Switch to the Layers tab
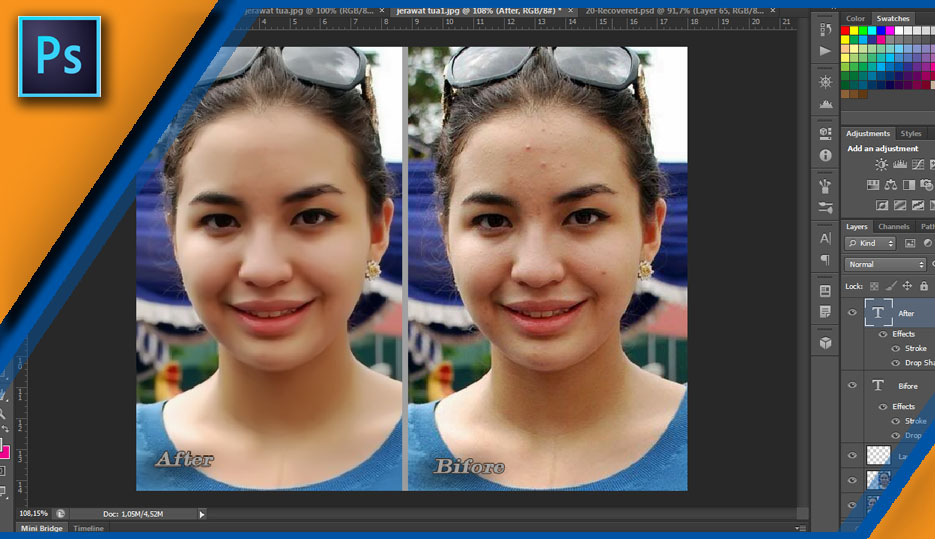 (856, 227)
